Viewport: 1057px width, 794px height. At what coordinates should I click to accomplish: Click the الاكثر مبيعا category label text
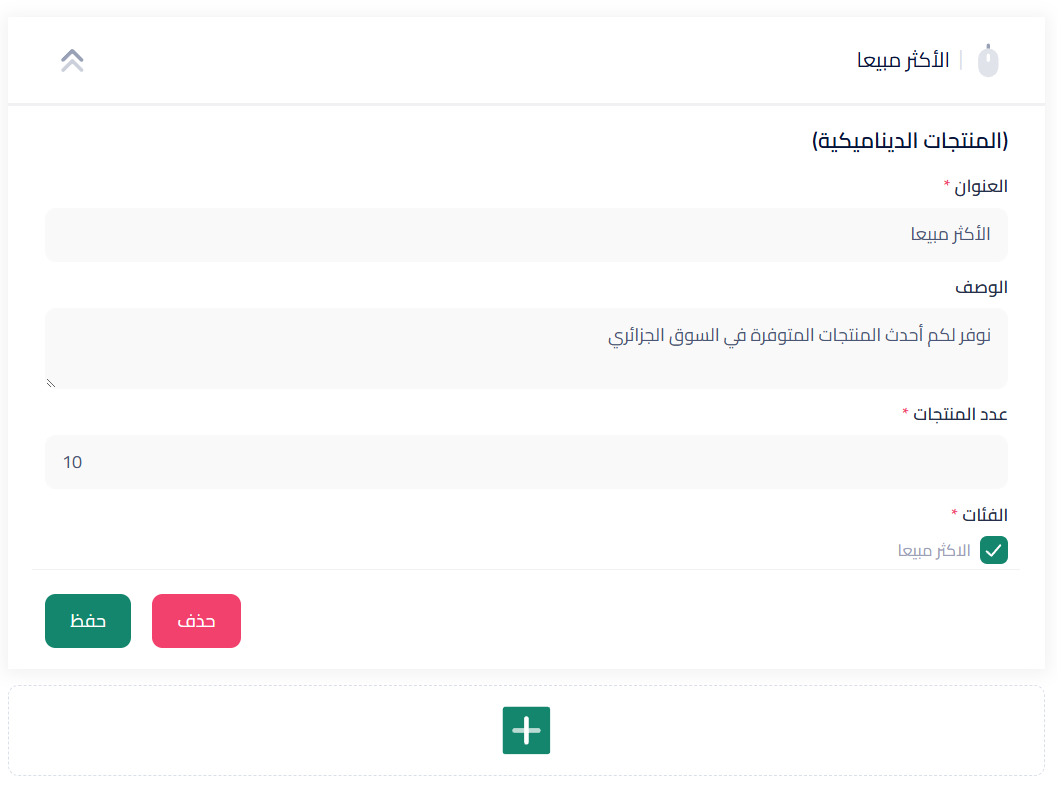point(934,551)
